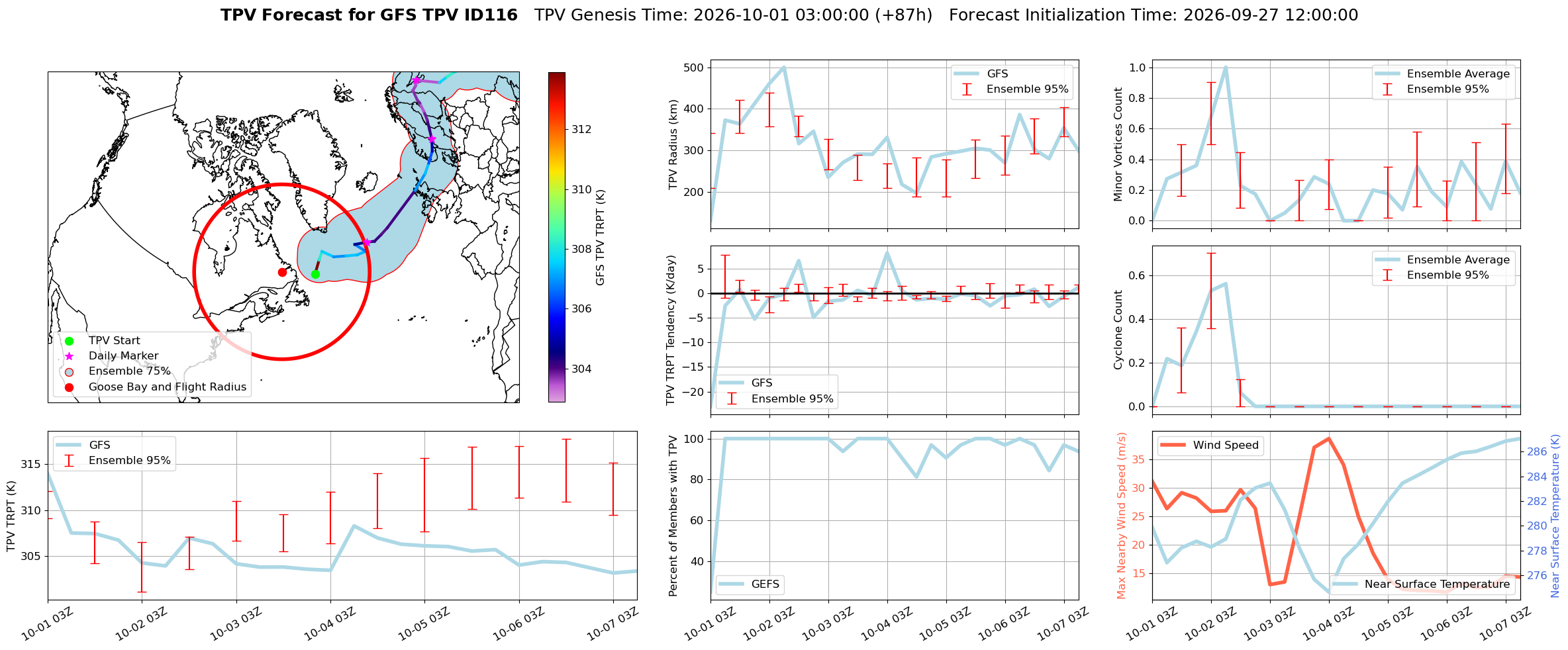Click the 'TPV TRPT (K)' axis label
The width and height of the screenshot is (1568, 650).
coord(11,516)
